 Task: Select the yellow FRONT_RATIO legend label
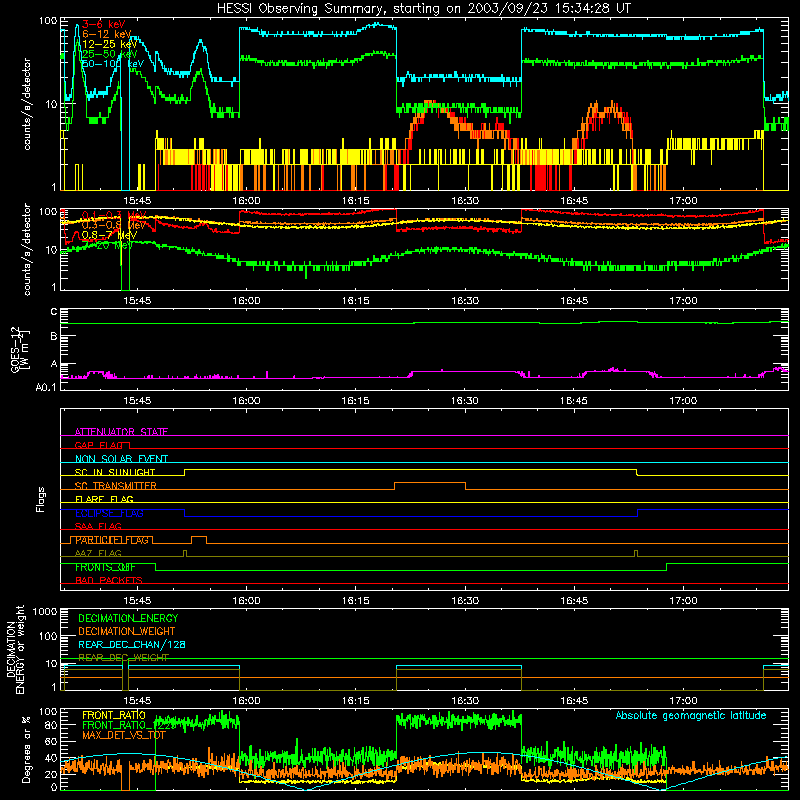(113, 715)
